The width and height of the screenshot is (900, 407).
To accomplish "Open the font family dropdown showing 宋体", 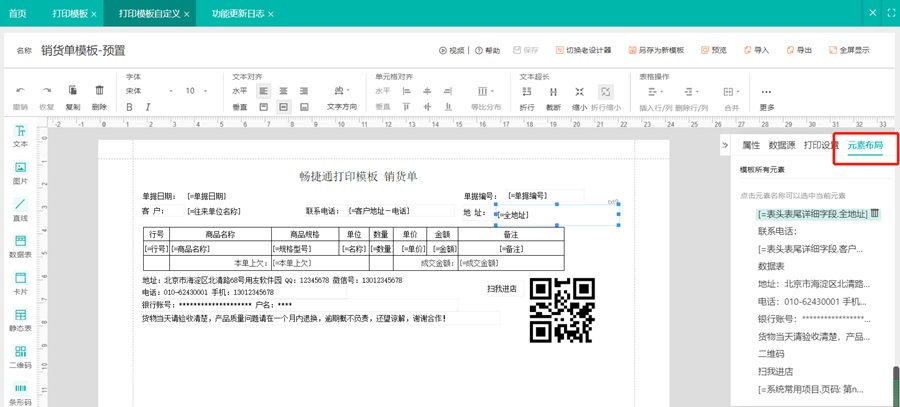I will pyautogui.click(x=149, y=91).
